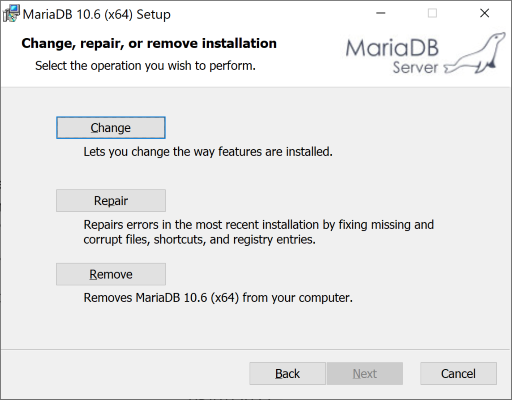Viewport: 512px width, 400px height.
Task: Close the setup dialog with X
Action: coord(484,13)
